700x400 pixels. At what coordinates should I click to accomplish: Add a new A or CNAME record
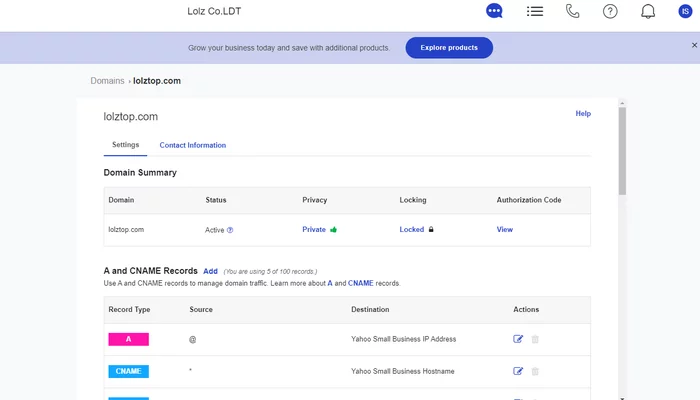click(210, 271)
